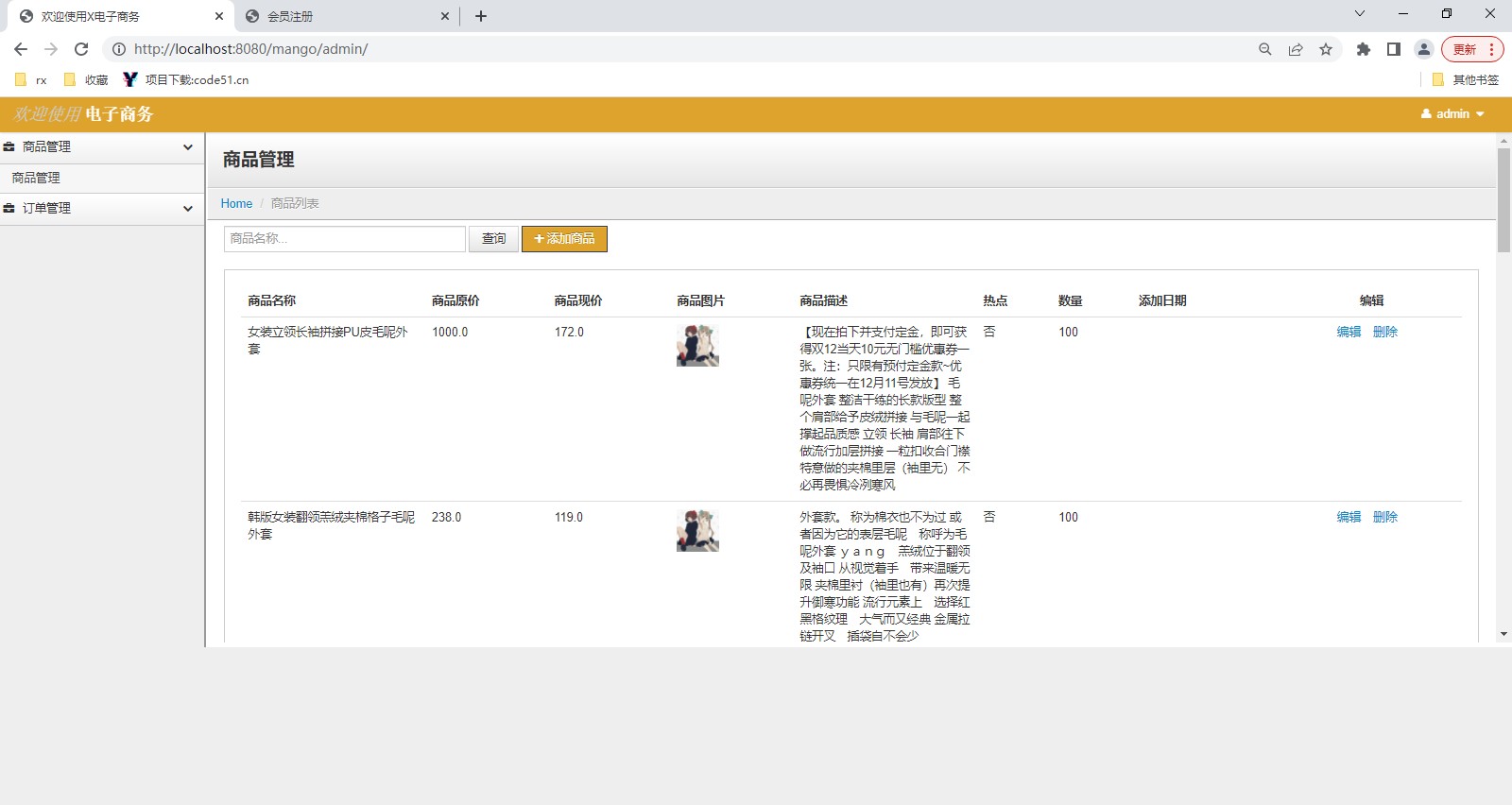The height and width of the screenshot is (805, 1512).
Task: Edit 韩版女装翻领羔绒夹棉格子毛呢外套 with 编辑
Action: [x=1349, y=518]
